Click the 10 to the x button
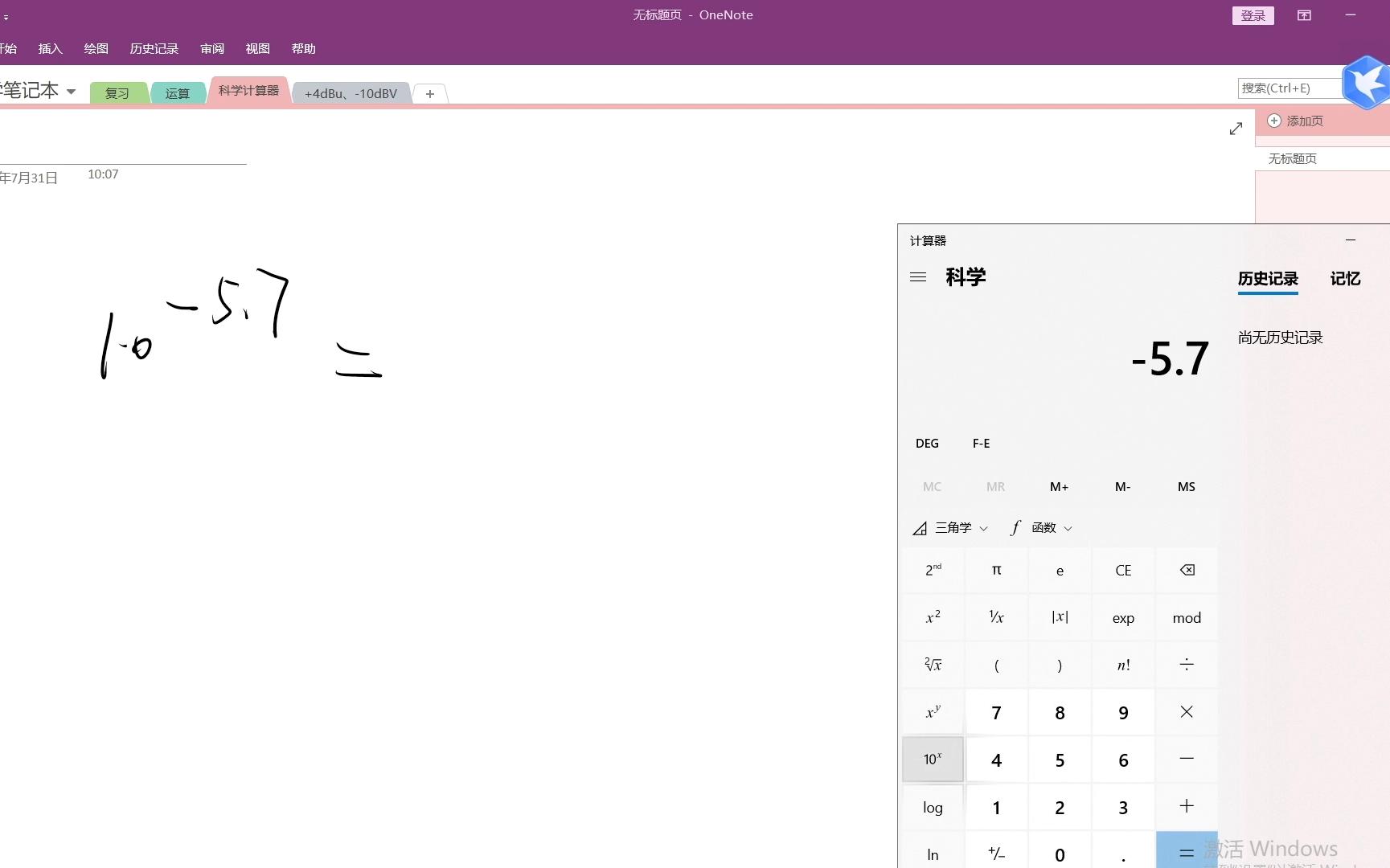The image size is (1390, 868). tap(933, 759)
